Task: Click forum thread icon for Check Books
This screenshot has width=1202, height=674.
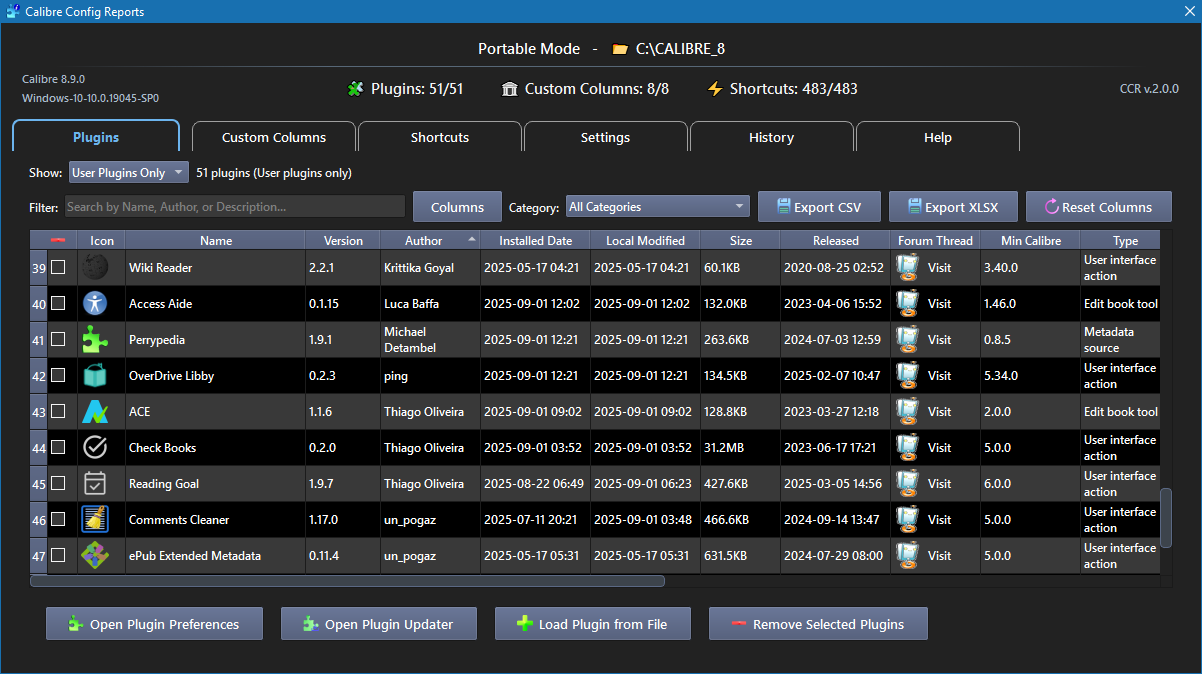Action: (x=907, y=448)
